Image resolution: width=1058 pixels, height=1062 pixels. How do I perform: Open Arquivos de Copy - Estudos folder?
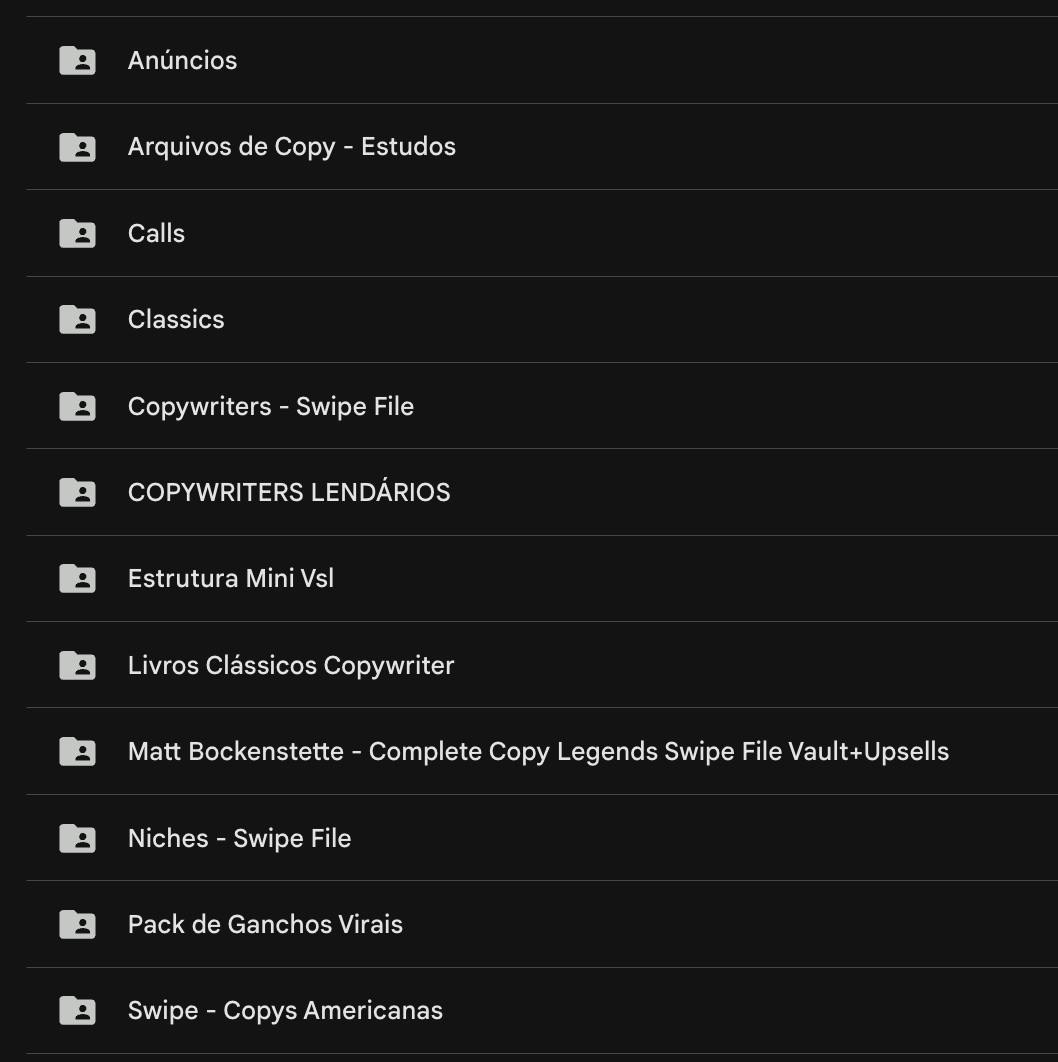(x=291, y=147)
